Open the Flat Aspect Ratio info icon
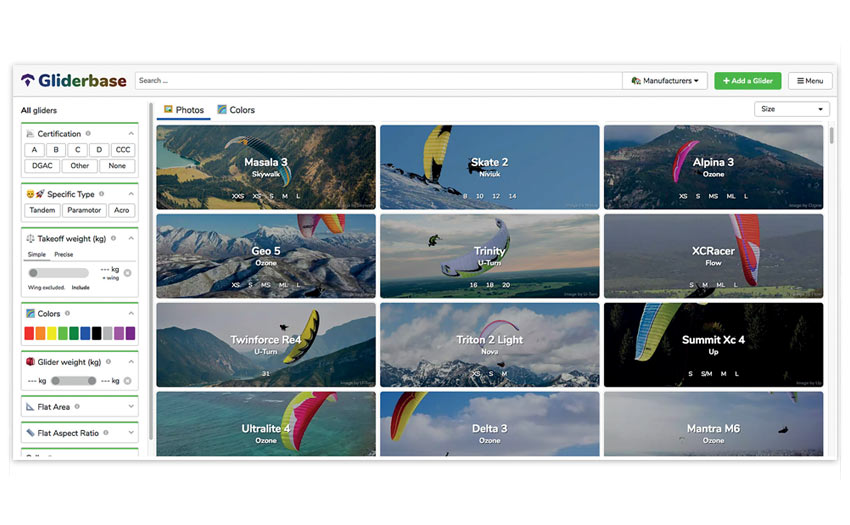The image size is (850, 525). 106,433
